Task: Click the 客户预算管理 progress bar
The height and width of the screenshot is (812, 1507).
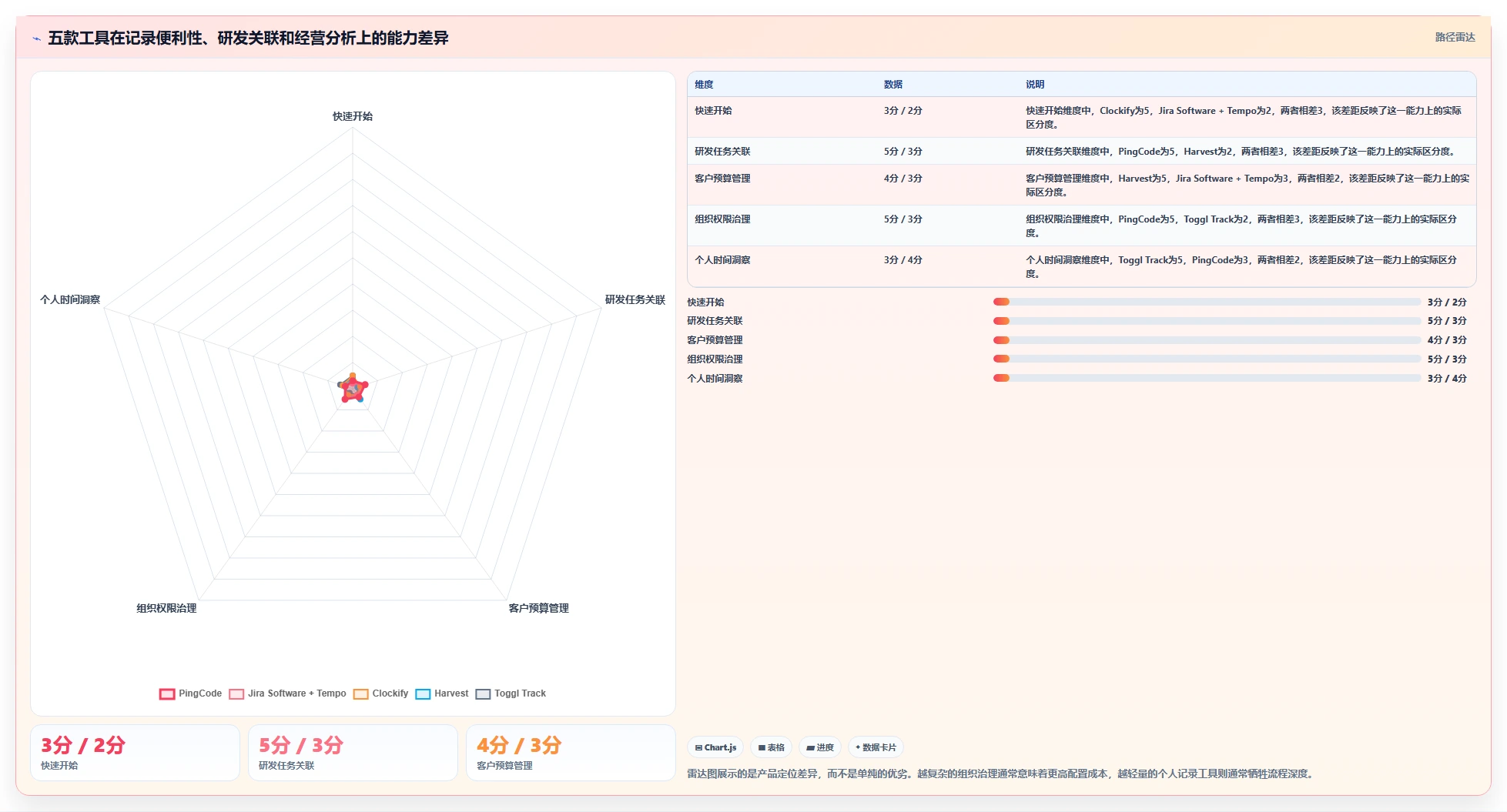Action: pyautogui.click(x=1207, y=340)
